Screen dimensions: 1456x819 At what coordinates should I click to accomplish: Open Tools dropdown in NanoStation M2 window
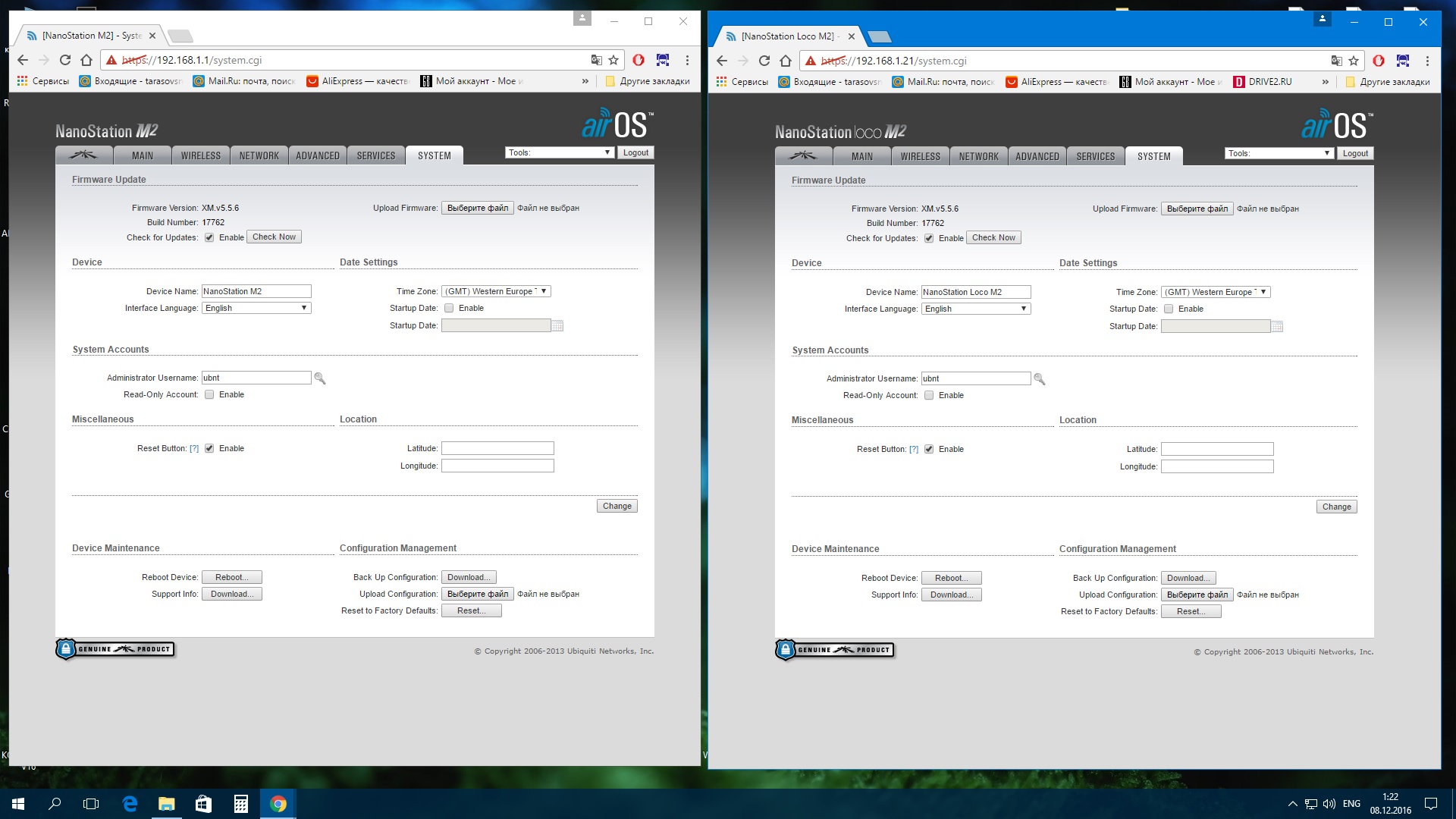point(559,152)
